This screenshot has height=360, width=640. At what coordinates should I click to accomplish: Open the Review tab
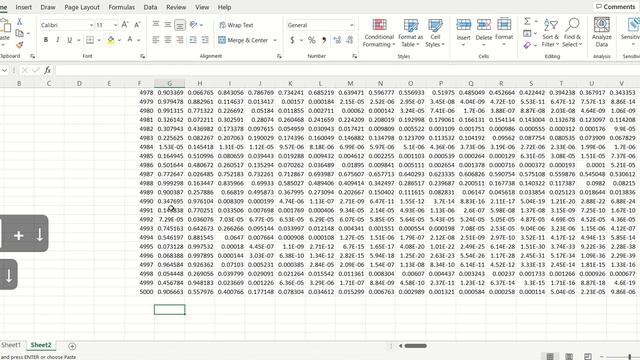176,7
